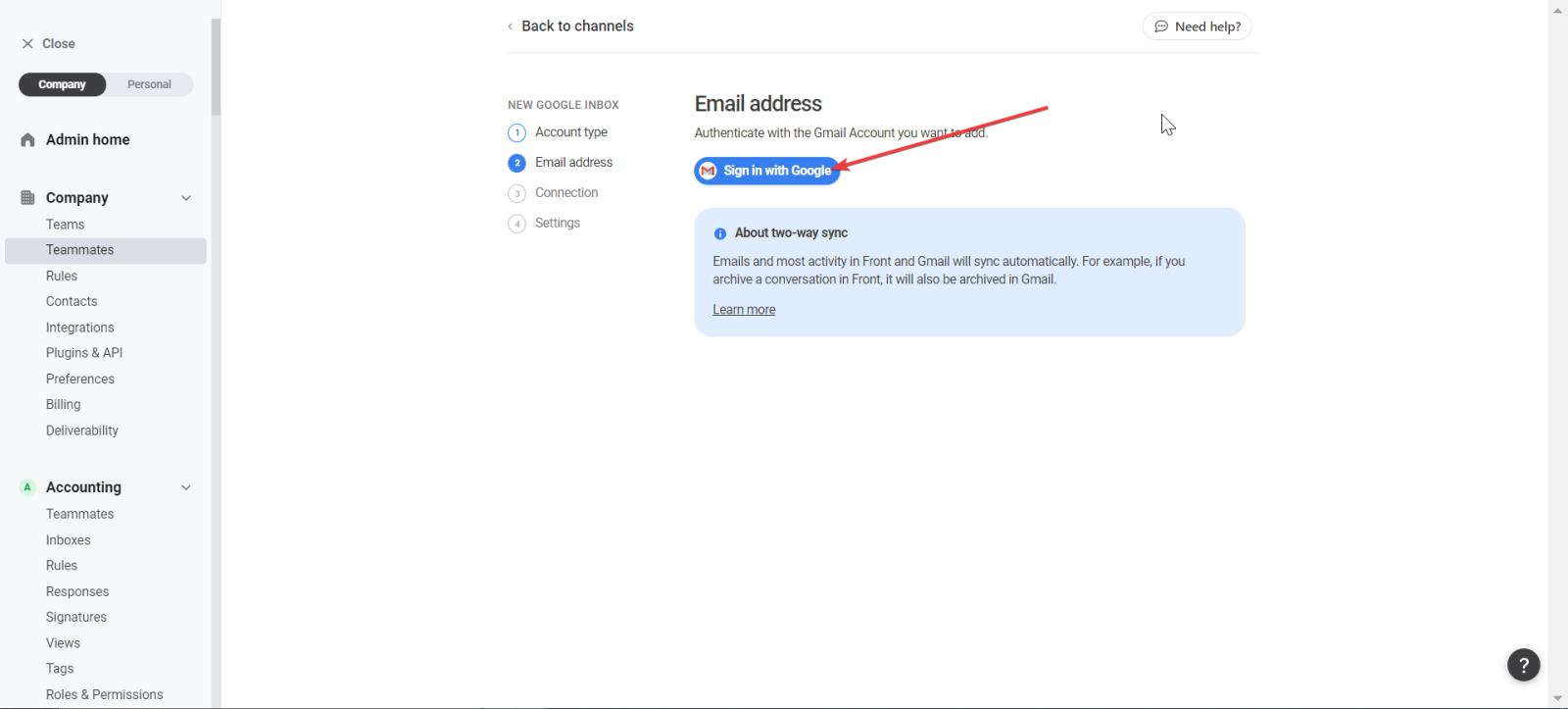Click Back to channels link
The image size is (1568, 709).
pyautogui.click(x=577, y=26)
